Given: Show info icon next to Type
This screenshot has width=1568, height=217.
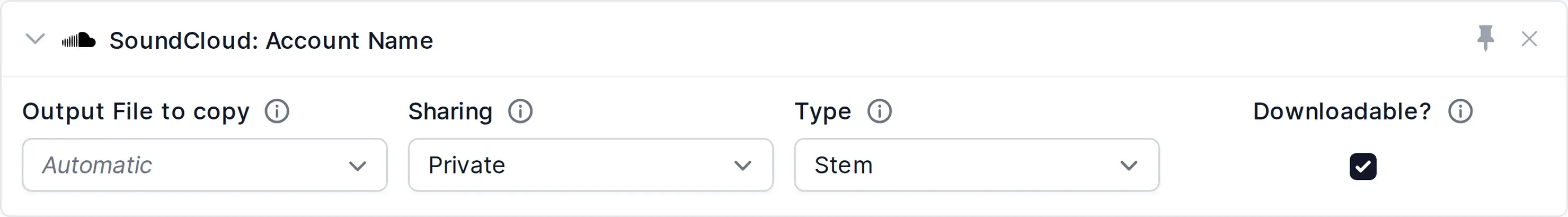Looking at the screenshot, I should [880, 111].
